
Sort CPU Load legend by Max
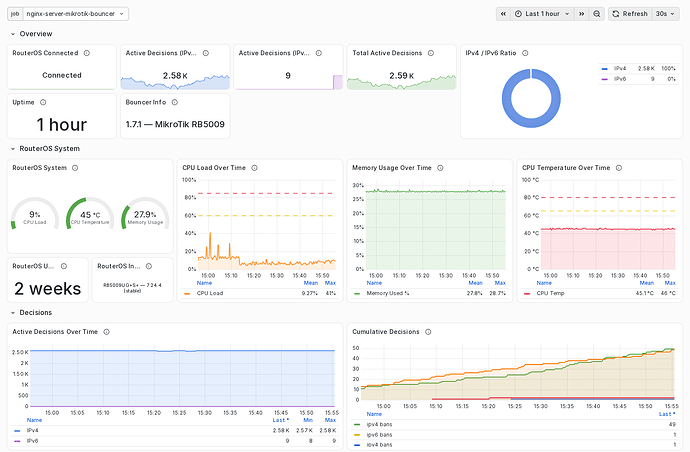(330, 283)
